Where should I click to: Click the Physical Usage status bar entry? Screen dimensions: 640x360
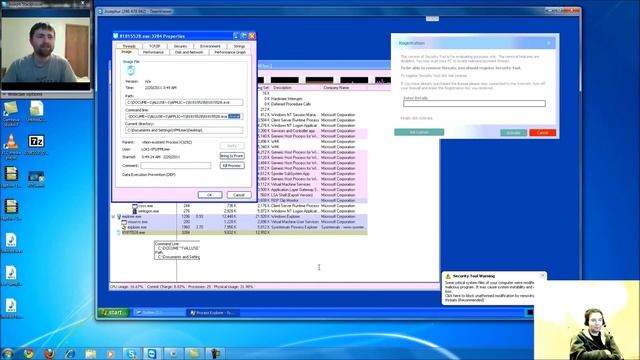tap(233, 287)
